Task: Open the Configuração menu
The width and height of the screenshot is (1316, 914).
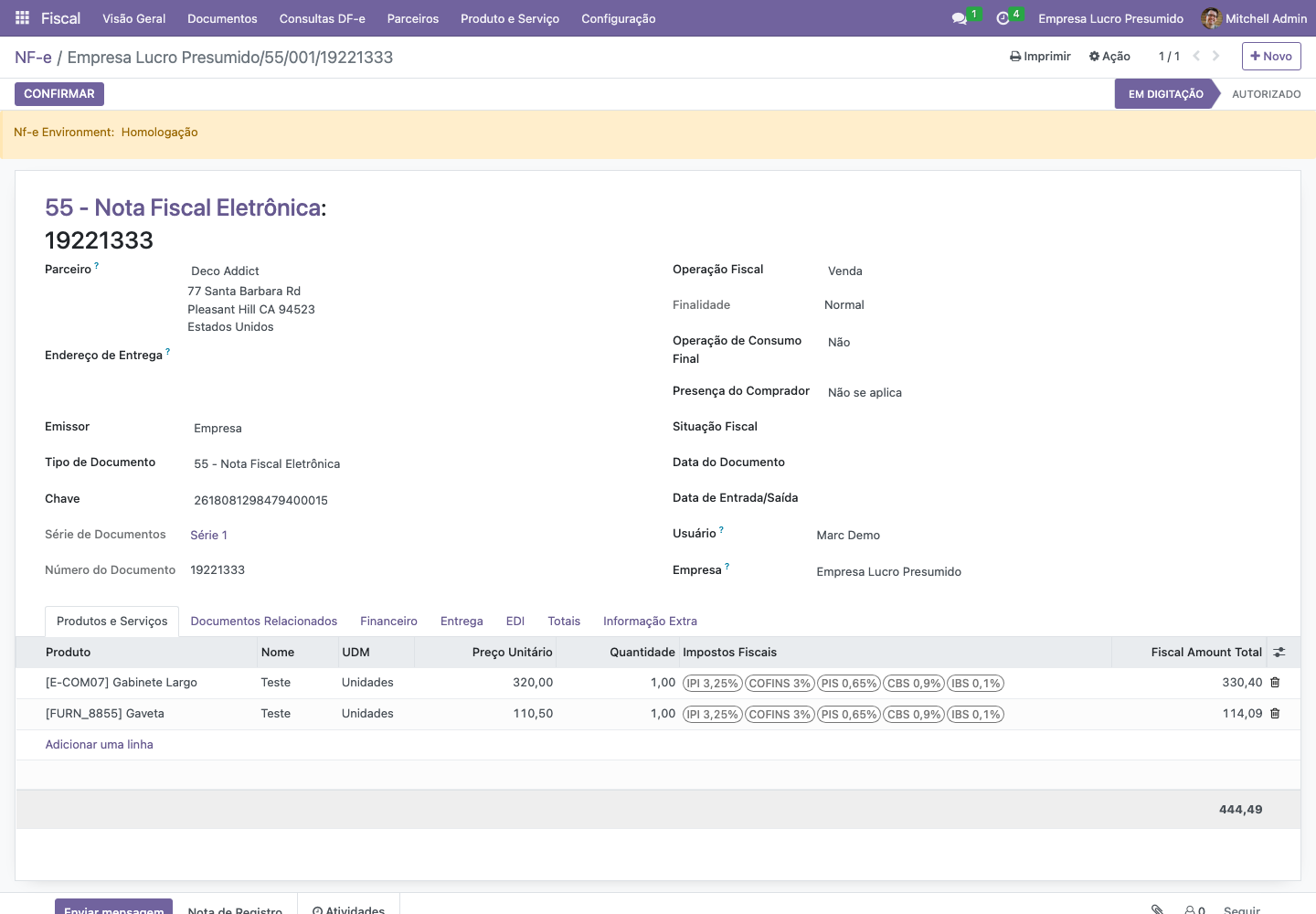Action: [619, 18]
